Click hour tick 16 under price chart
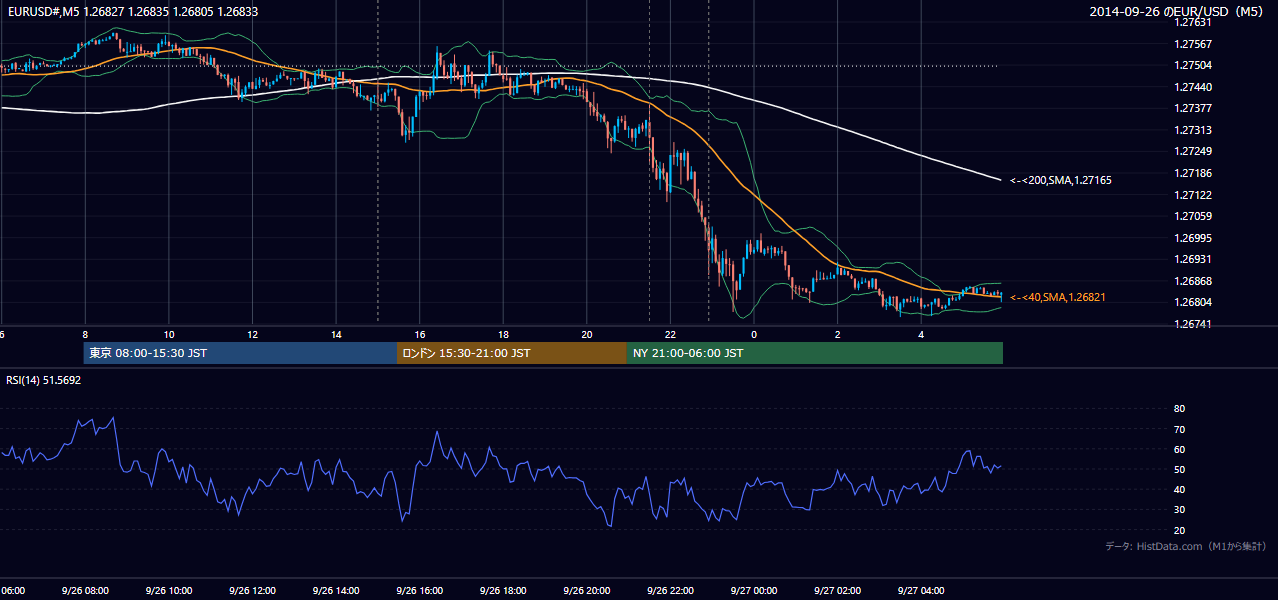The height and width of the screenshot is (600, 1278). 420,334
